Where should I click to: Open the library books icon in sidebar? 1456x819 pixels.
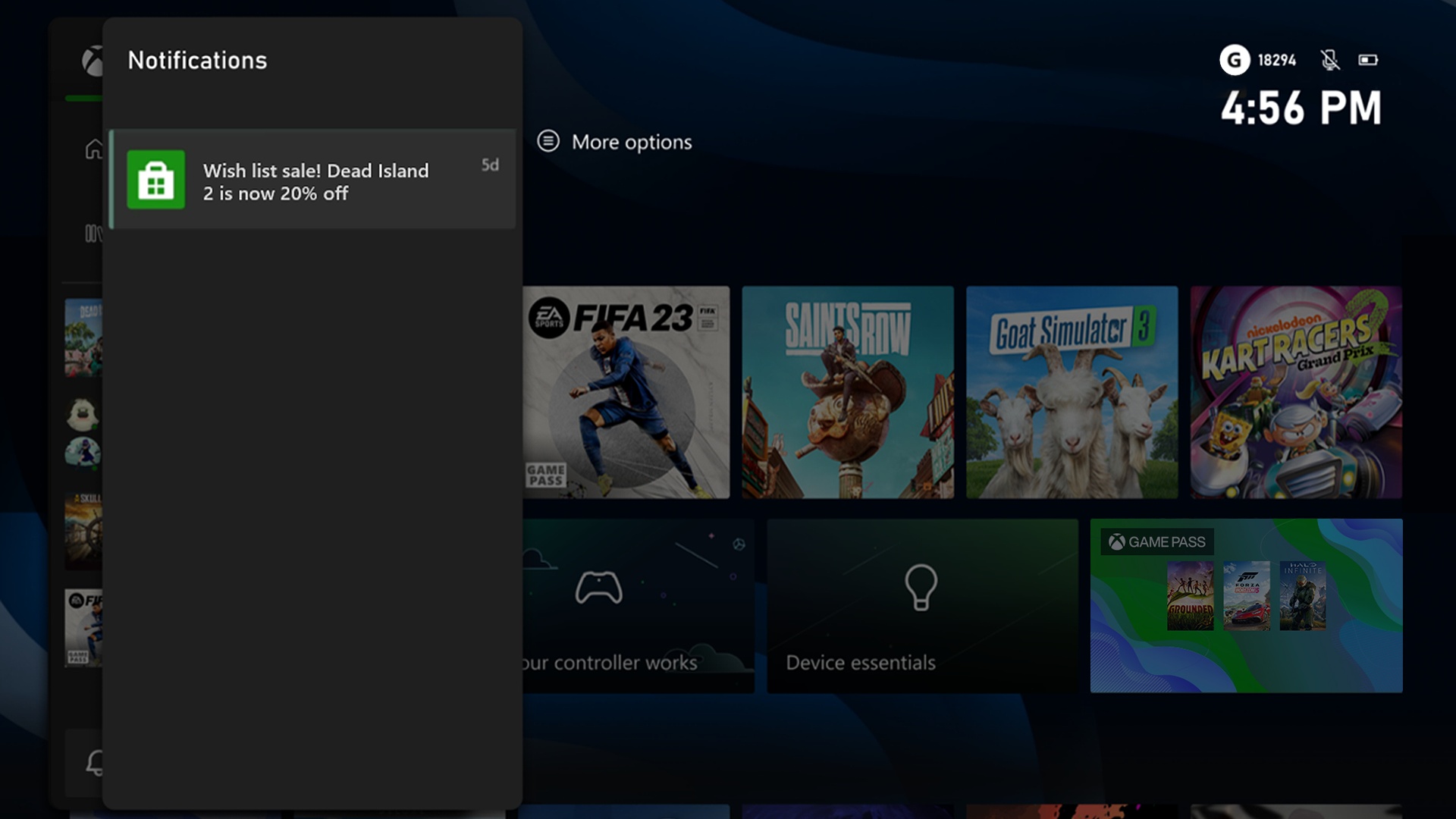tap(93, 234)
